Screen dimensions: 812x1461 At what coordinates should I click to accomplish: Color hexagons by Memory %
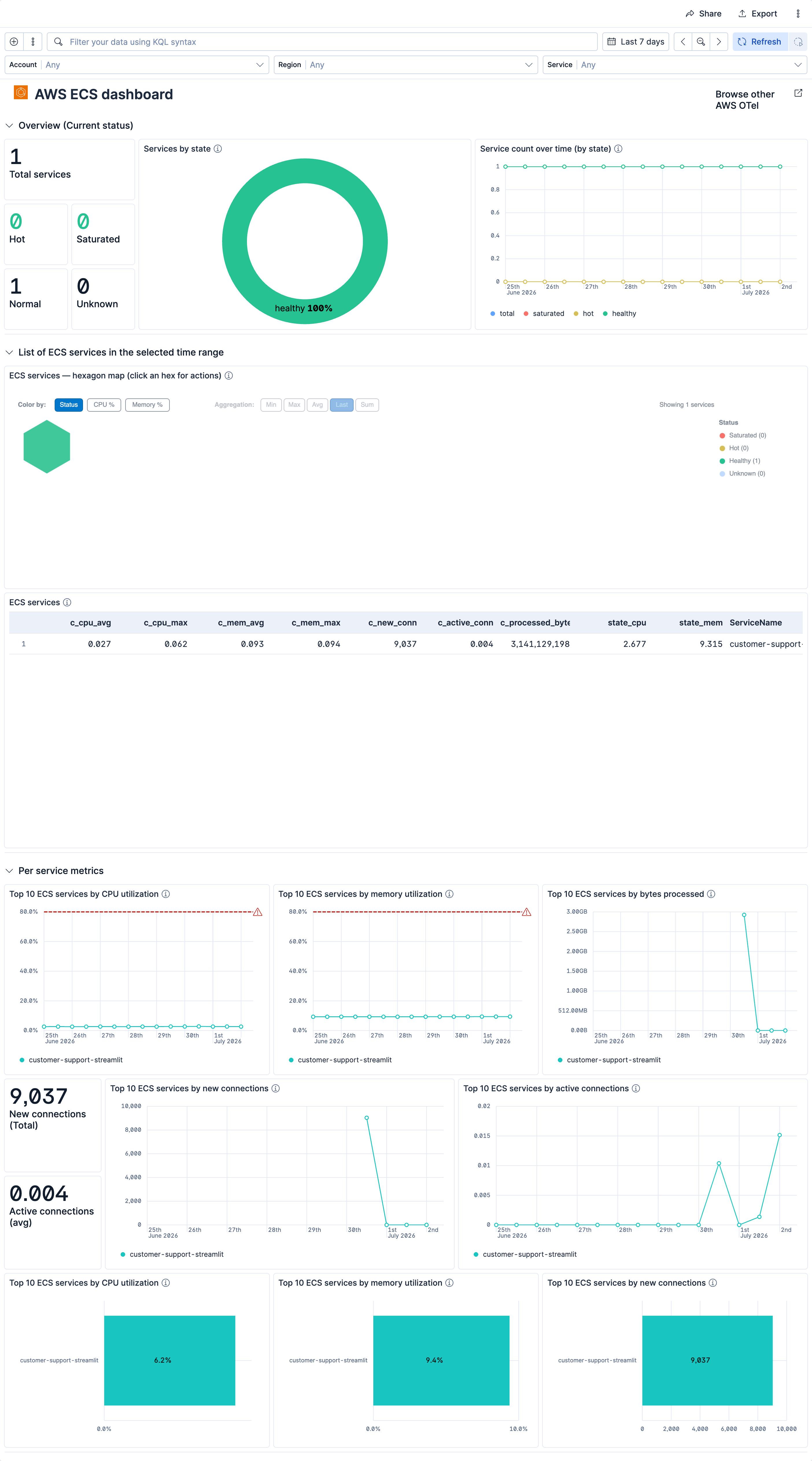point(147,405)
